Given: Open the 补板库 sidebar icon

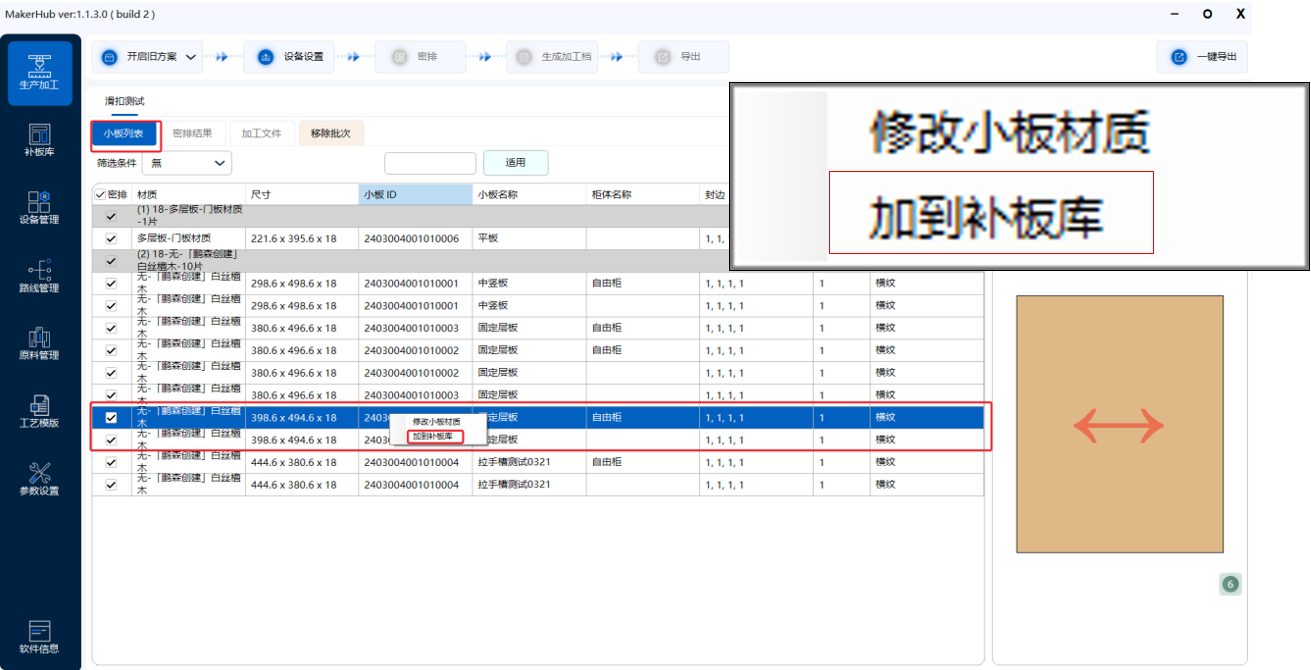Looking at the screenshot, I should point(40,140).
